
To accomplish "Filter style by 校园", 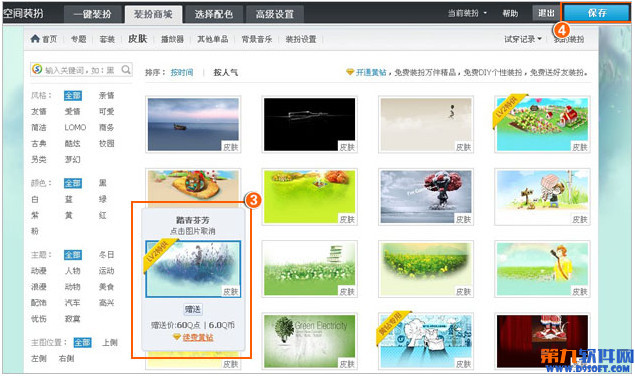I will pyautogui.click(x=107, y=143).
